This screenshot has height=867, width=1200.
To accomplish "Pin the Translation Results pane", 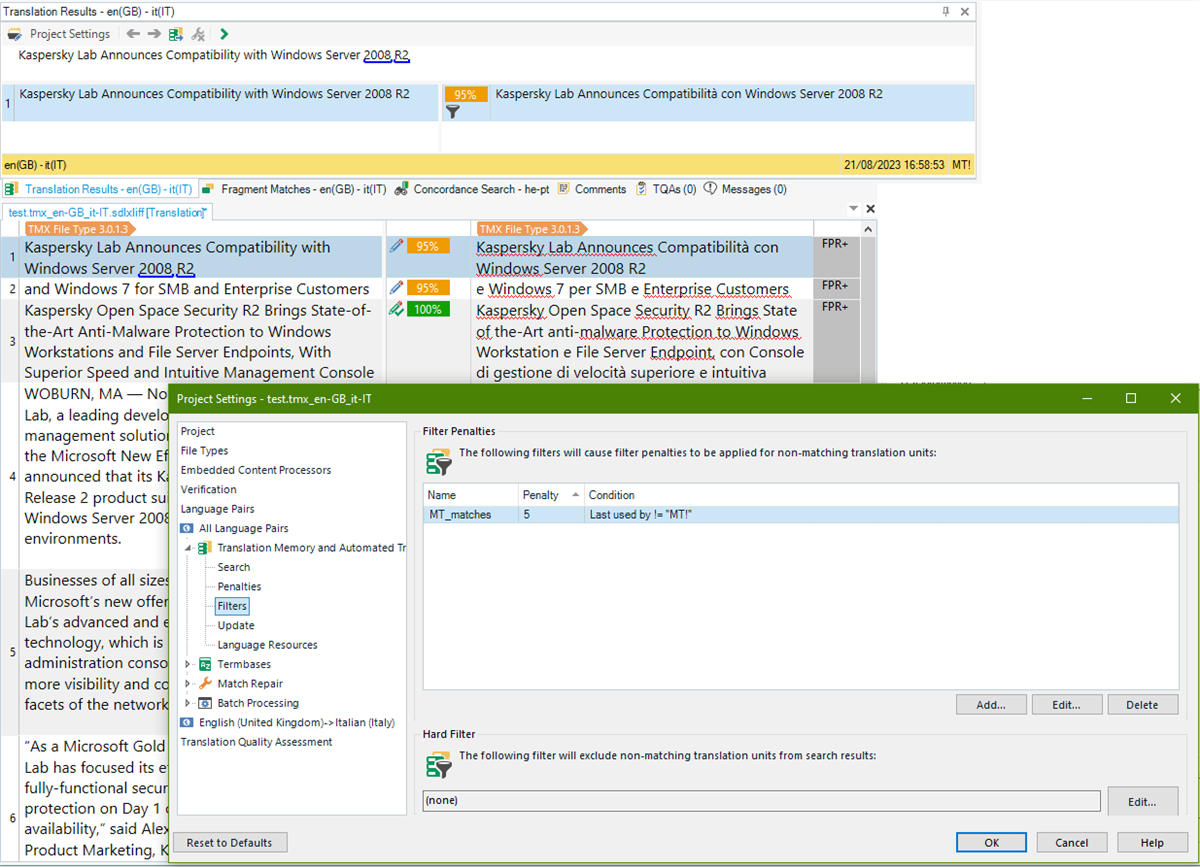I will [946, 11].
